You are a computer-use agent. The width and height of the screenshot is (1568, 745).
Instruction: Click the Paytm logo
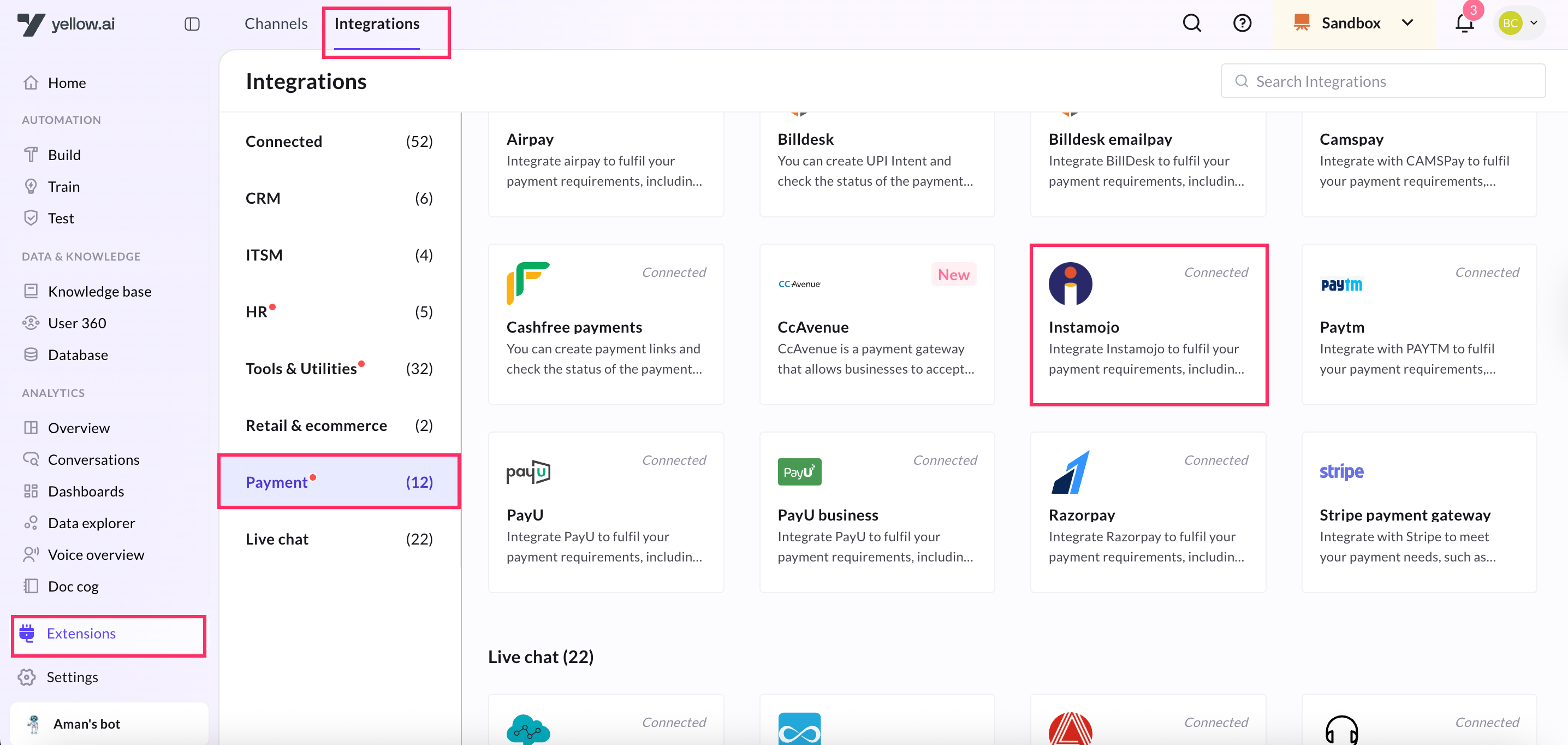click(x=1341, y=285)
